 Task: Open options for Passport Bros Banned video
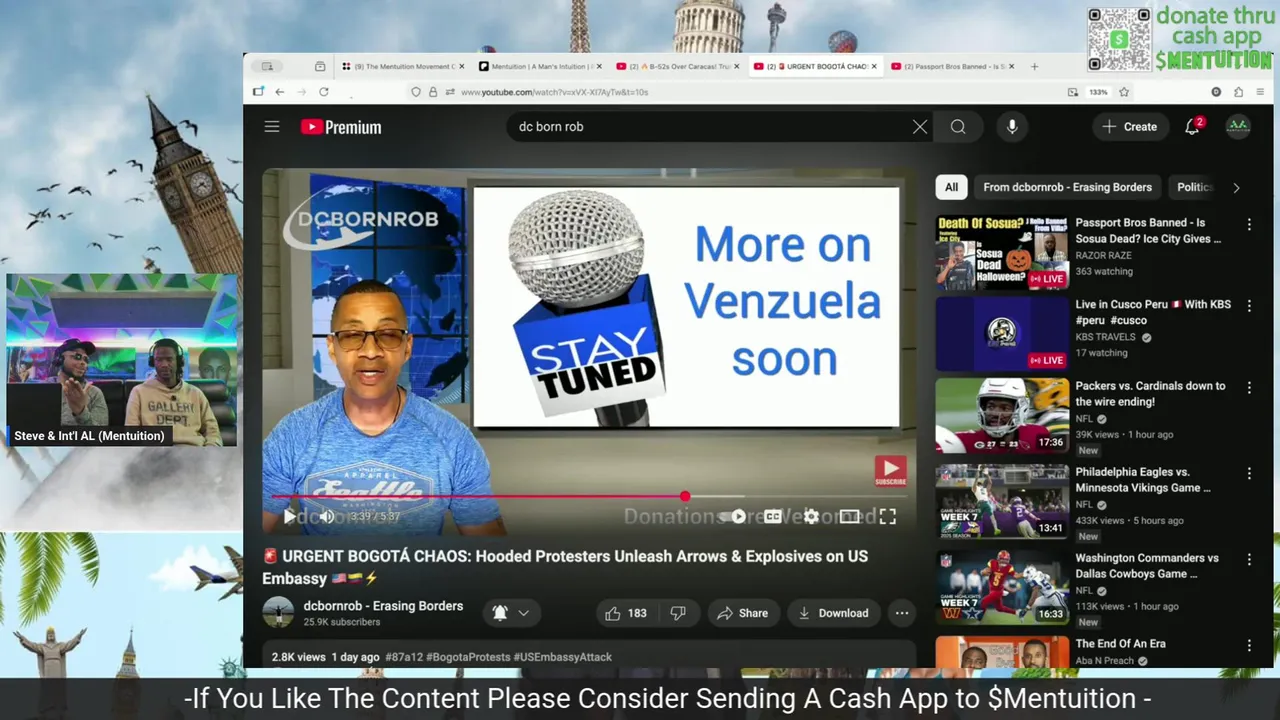pos(1248,225)
